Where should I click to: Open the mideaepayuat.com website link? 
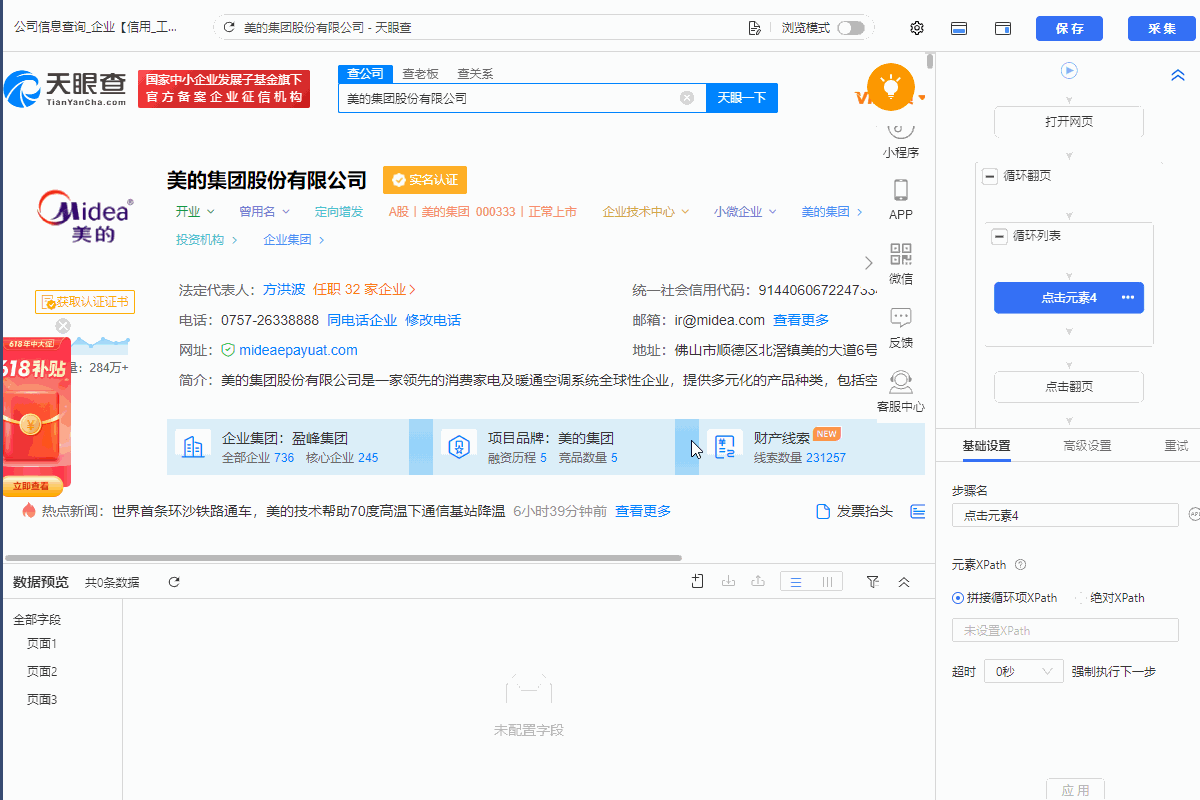tap(299, 350)
